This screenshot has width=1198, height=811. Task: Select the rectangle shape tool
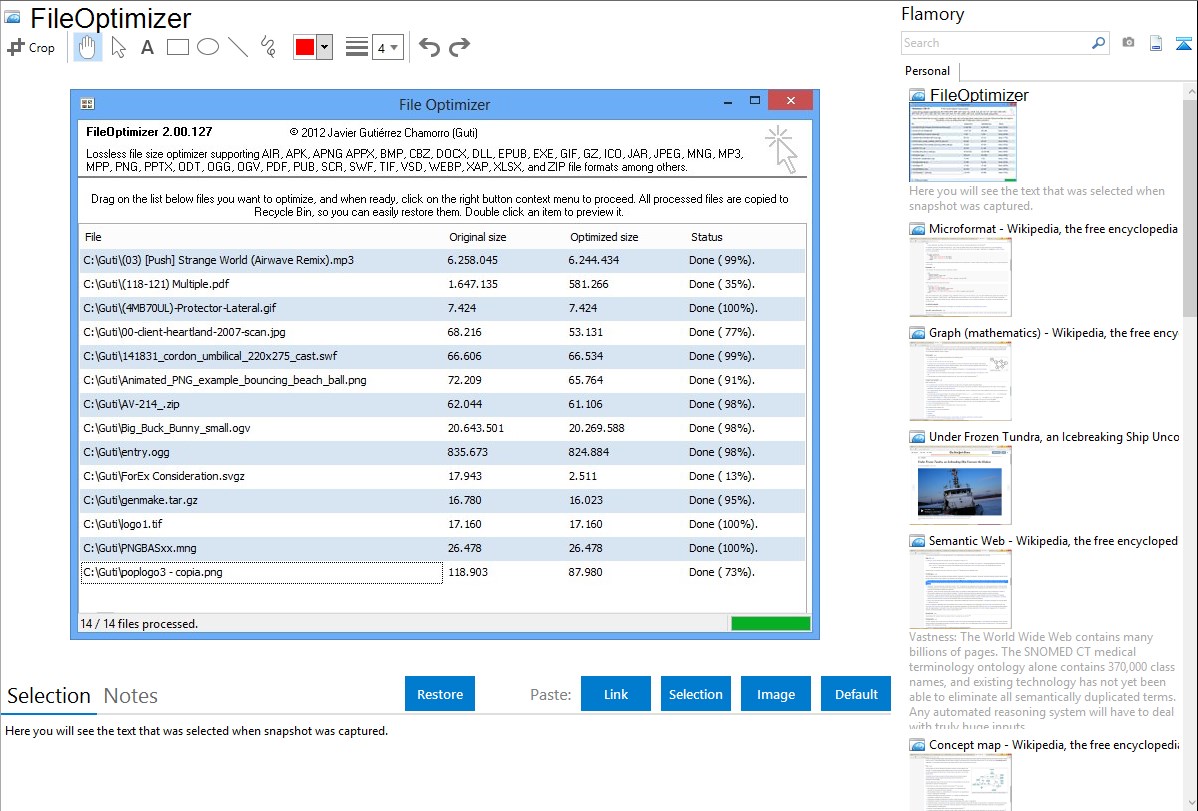pos(177,47)
